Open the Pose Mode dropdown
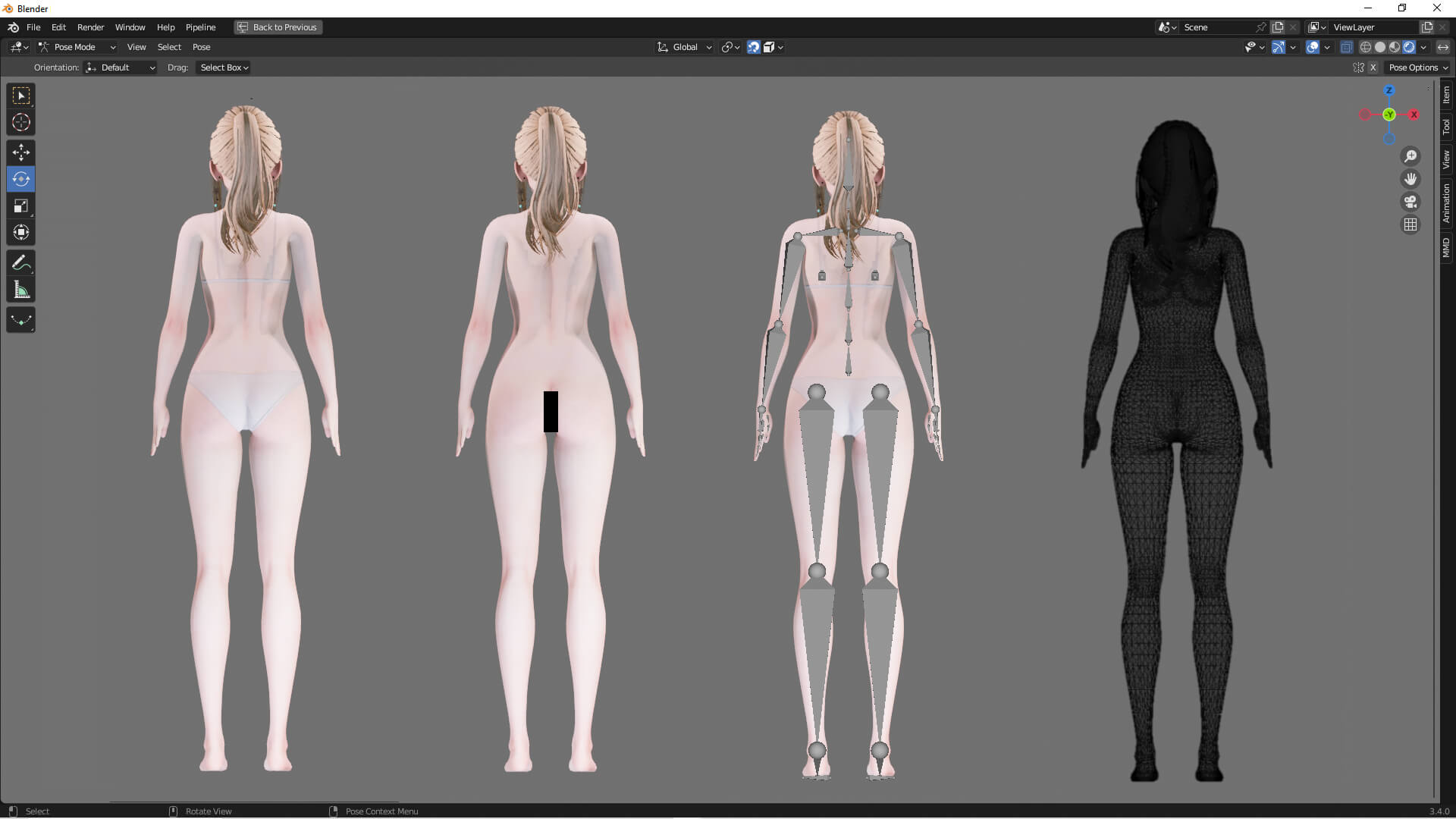 tap(77, 47)
